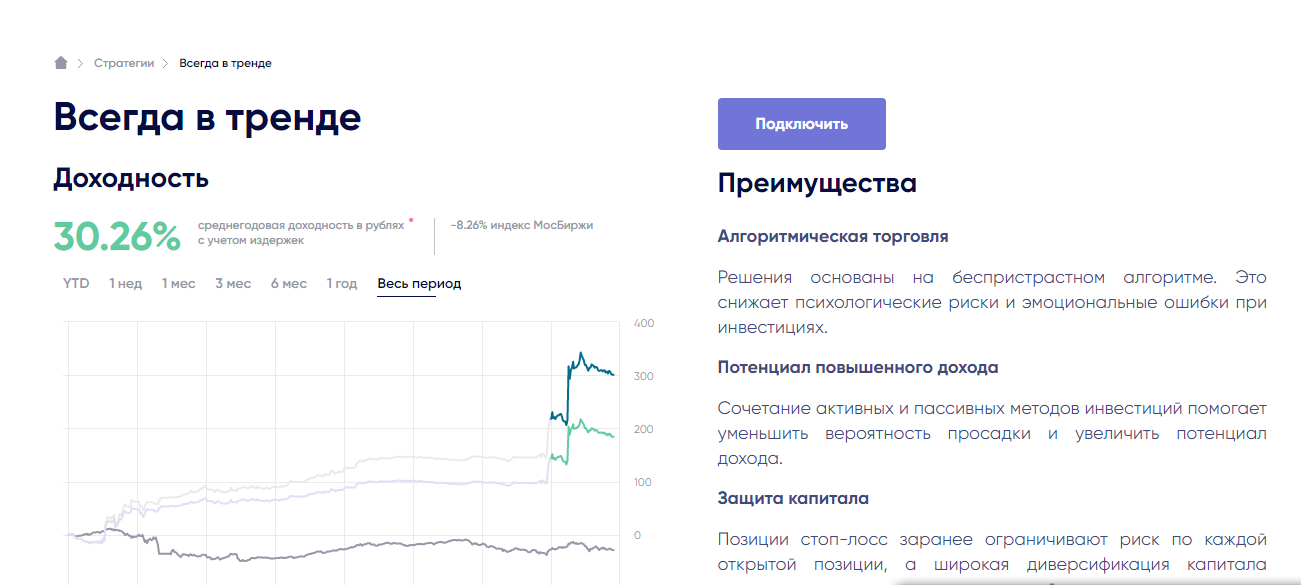Click the Алгоритмическая торговля subheading
The image size is (1301, 585).
(833, 237)
